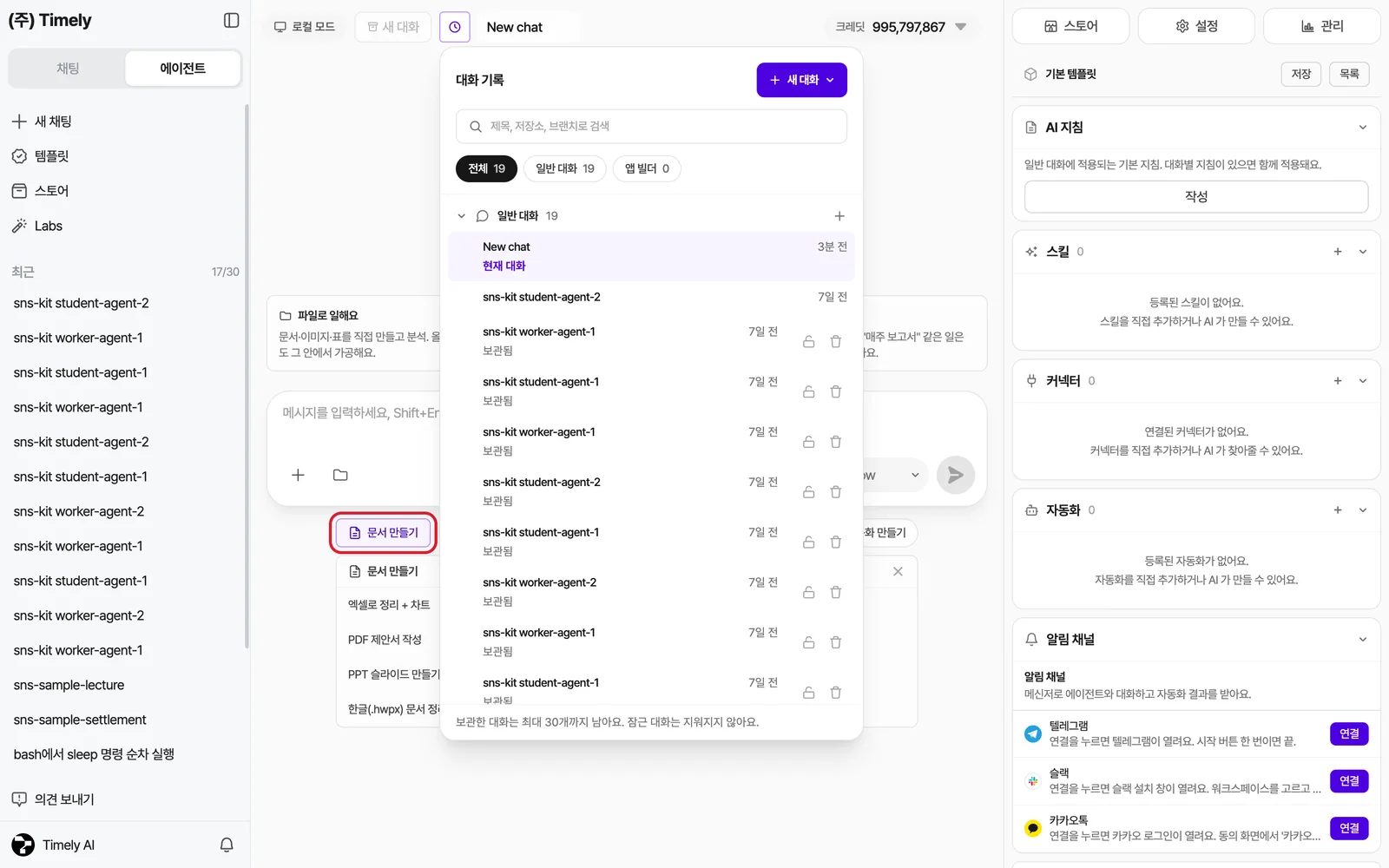The height and width of the screenshot is (868, 1389).
Task: Expand the credit dropdown arrow
Action: [961, 27]
